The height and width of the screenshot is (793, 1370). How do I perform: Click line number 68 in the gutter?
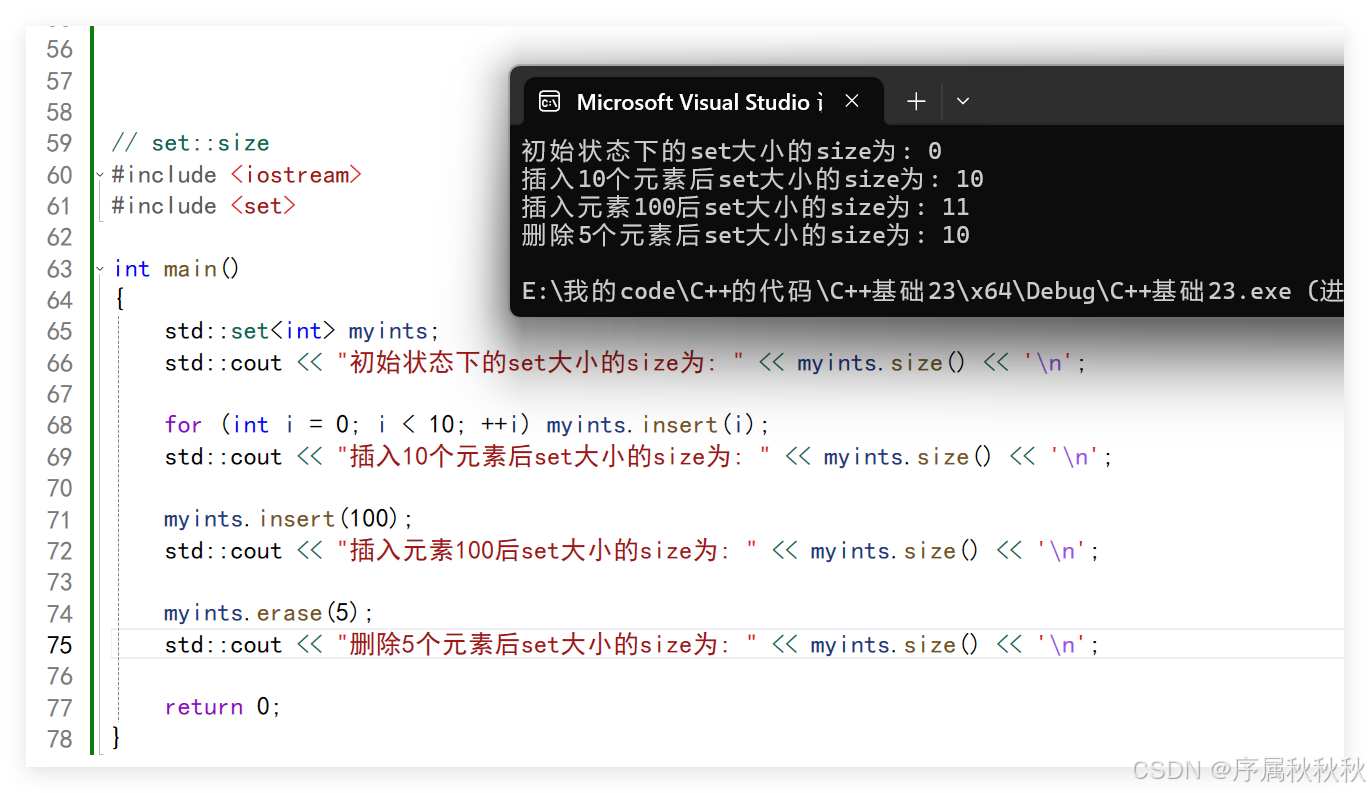[x=60, y=425]
